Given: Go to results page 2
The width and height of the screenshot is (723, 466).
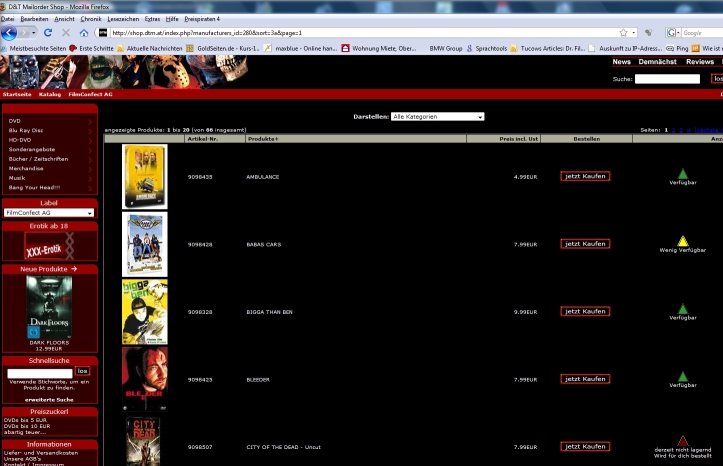Looking at the screenshot, I should 674,130.
